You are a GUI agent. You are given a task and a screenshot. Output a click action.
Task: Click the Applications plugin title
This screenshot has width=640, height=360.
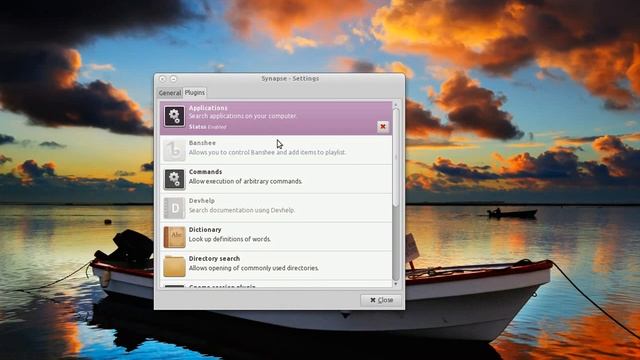(x=208, y=108)
